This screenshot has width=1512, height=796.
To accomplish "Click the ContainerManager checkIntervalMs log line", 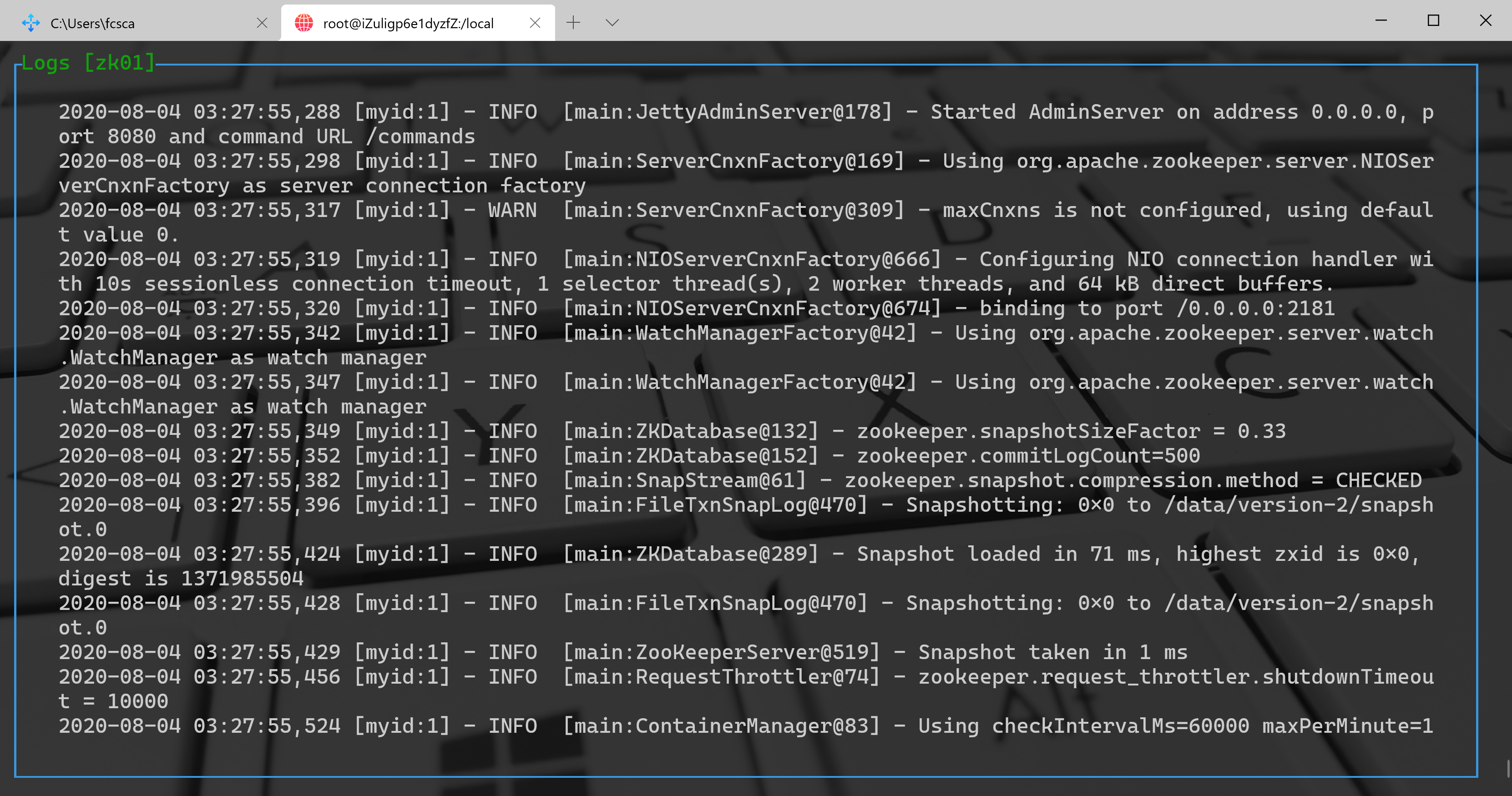I will [x=745, y=726].
